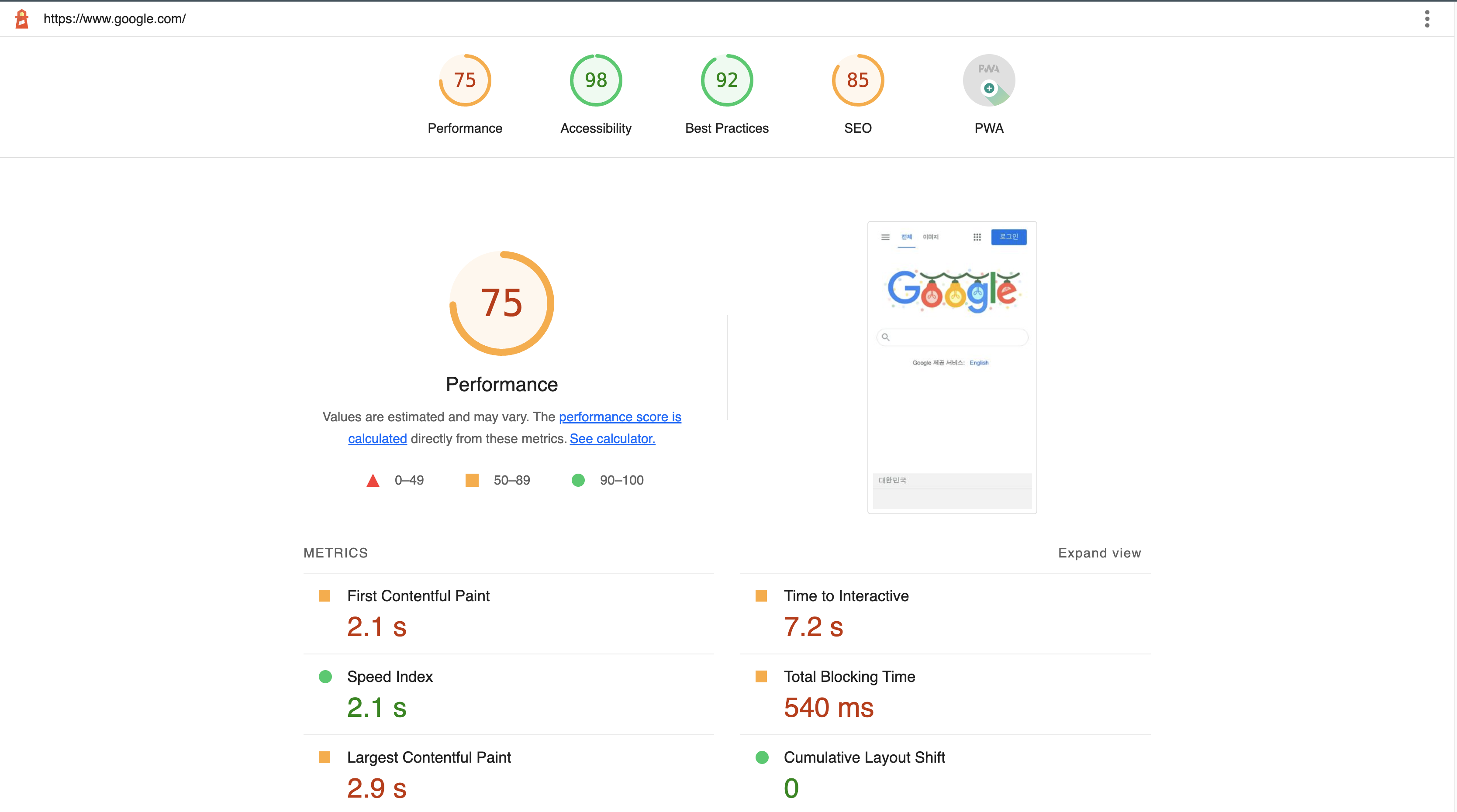The image size is (1457, 812).
Task: Click the orange square 50–89 legend icon
Action: (472, 480)
